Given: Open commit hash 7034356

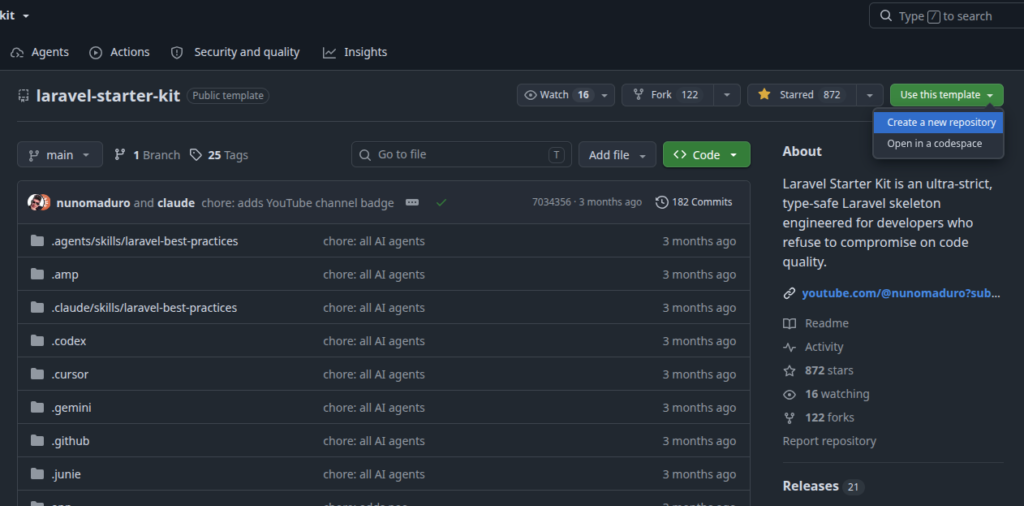Looking at the screenshot, I should click(x=551, y=202).
